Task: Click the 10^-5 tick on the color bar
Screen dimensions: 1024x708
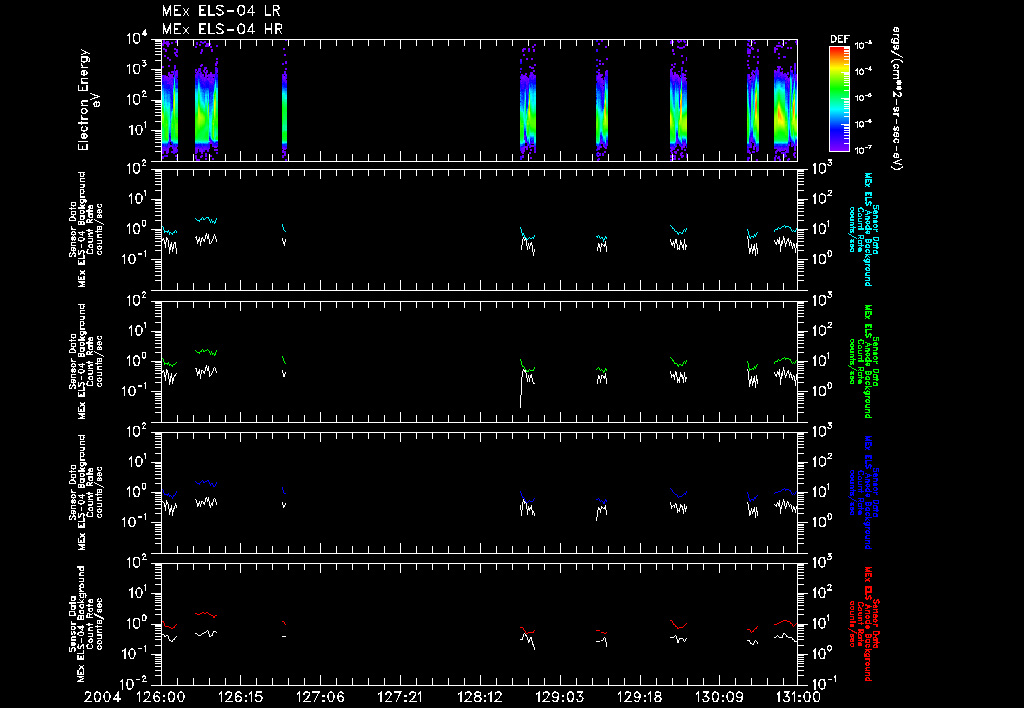Action: point(863,97)
